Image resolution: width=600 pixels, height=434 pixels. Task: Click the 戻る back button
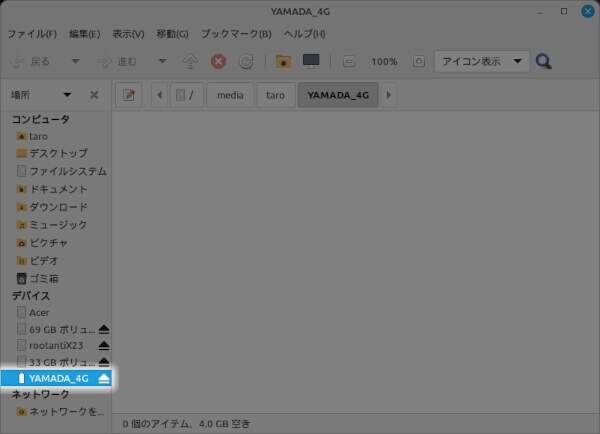31,61
